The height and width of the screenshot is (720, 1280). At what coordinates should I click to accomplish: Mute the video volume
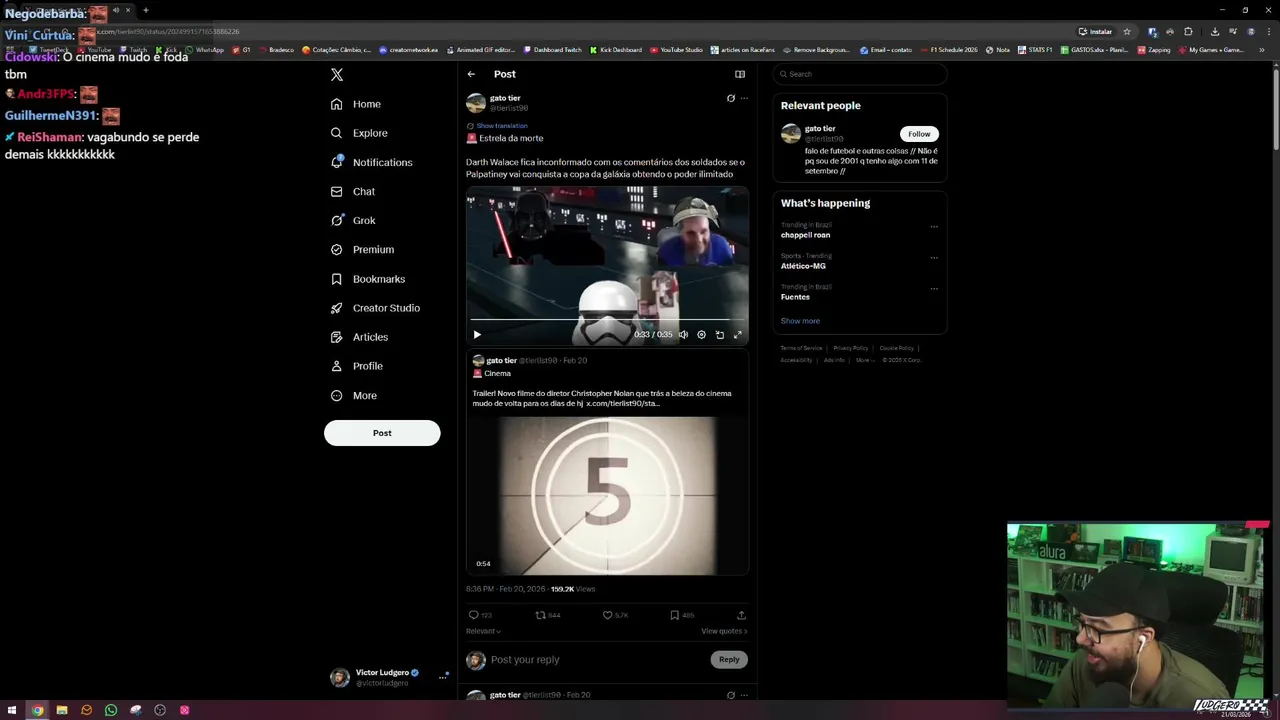683,335
